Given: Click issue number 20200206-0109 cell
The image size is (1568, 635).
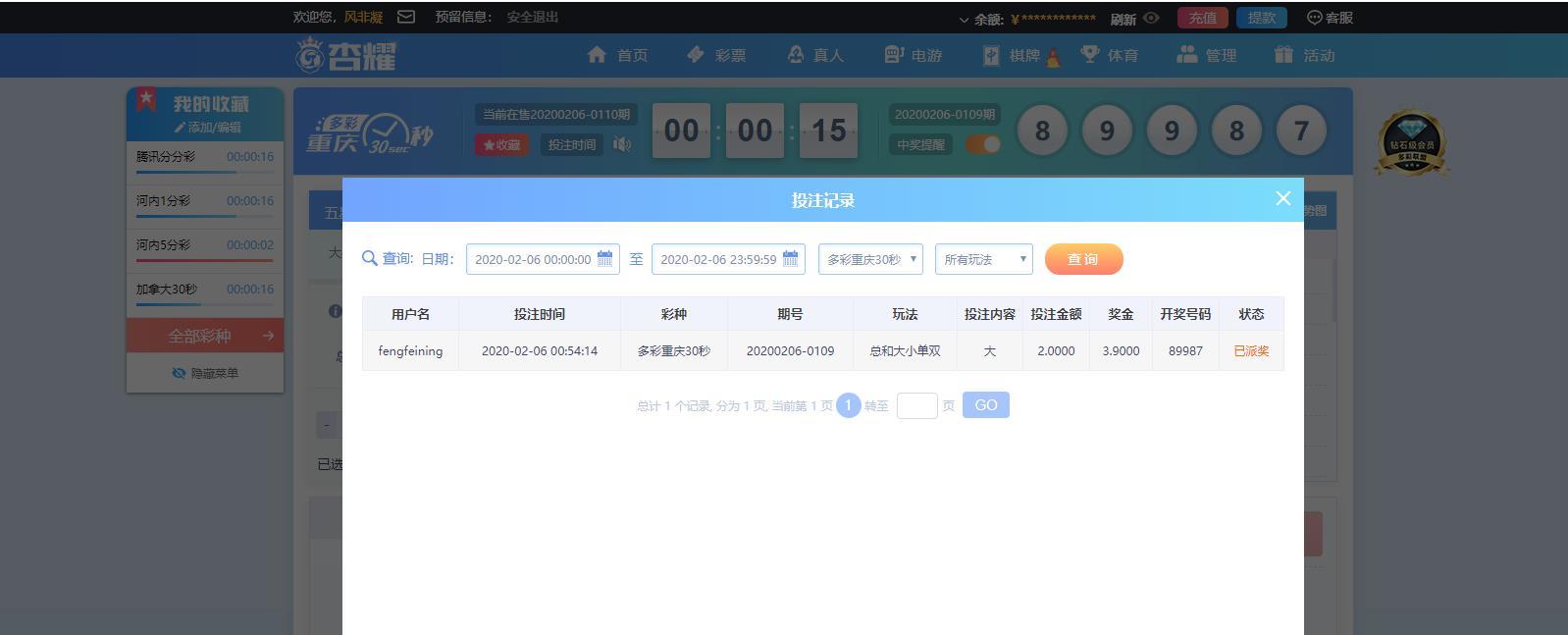Looking at the screenshot, I should pyautogui.click(x=790, y=350).
